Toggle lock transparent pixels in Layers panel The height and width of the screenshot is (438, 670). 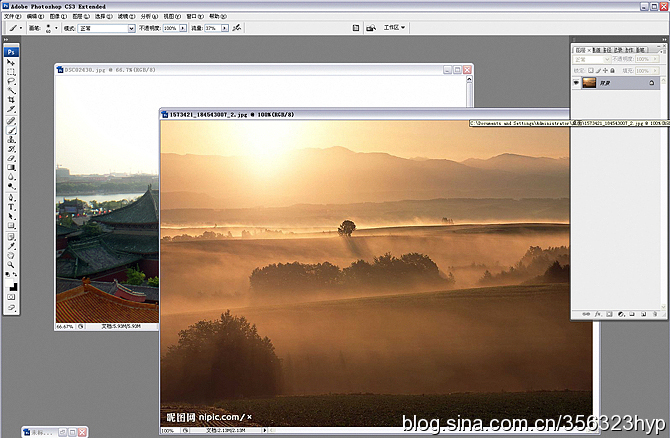[x=592, y=71]
